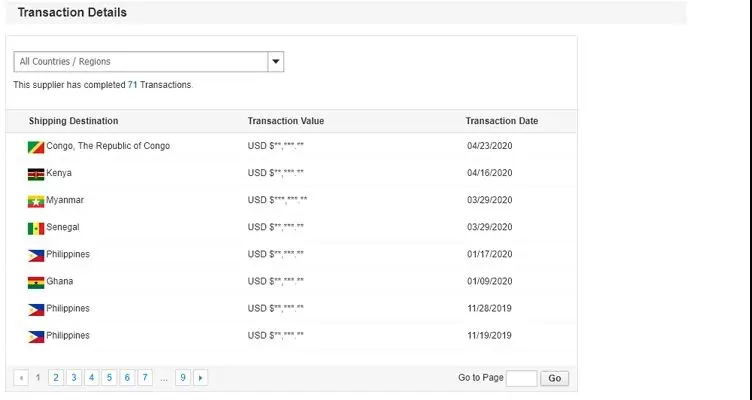The width and height of the screenshot is (752, 400).
Task: Click the Senegal flag icon
Action: point(36,228)
